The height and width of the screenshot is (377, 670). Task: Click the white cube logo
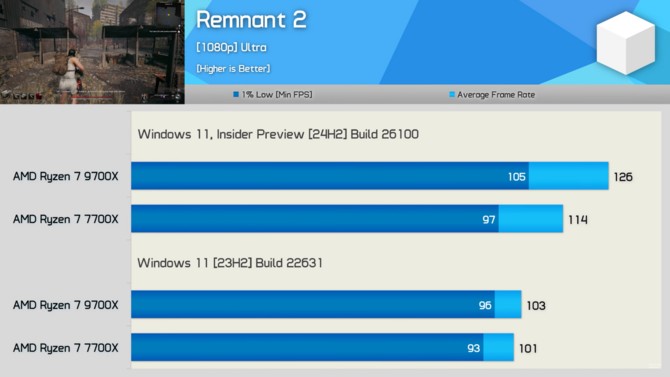(626, 43)
